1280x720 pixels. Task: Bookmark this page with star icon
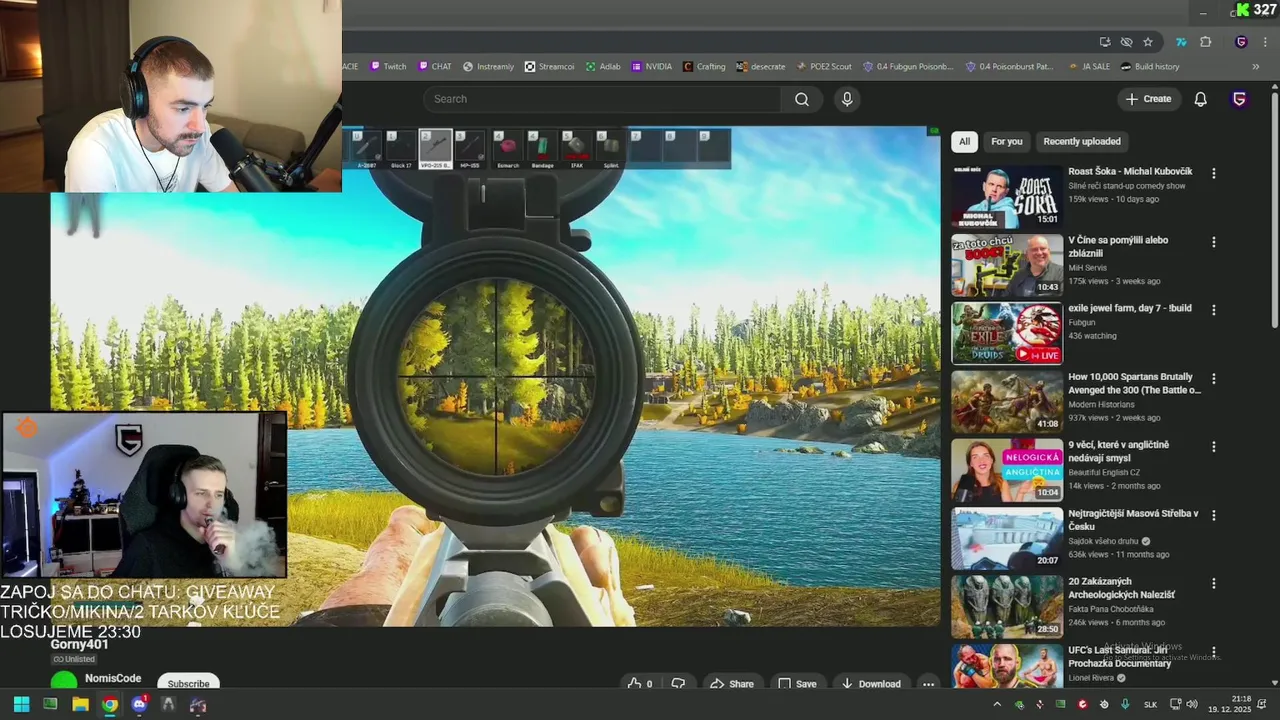[1148, 42]
